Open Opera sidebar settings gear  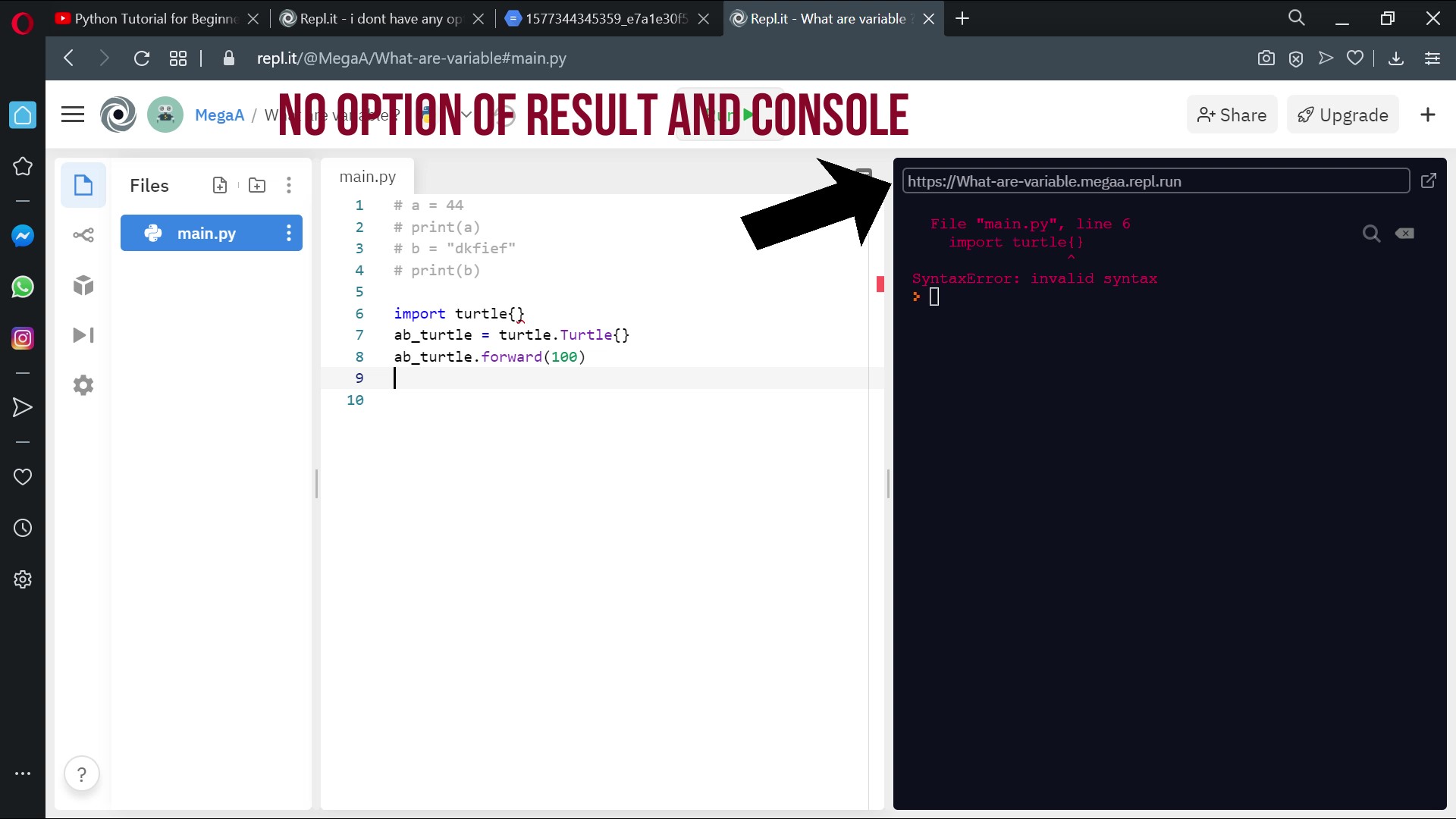pos(23,579)
